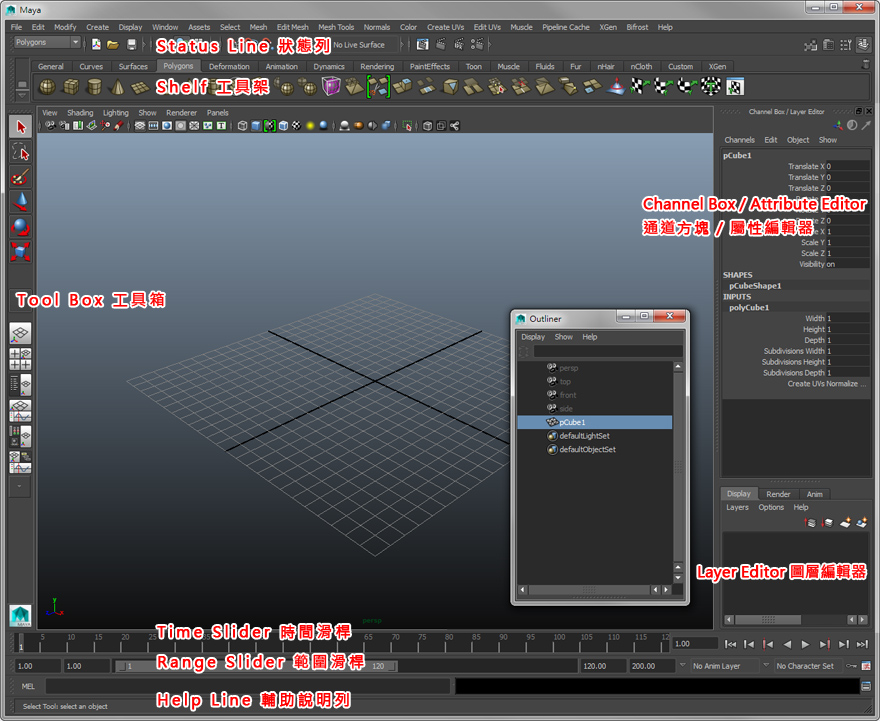Viewport: 880px width, 721px height.
Task: Choose the Rotate tool sphere icon
Action: pos(21,227)
